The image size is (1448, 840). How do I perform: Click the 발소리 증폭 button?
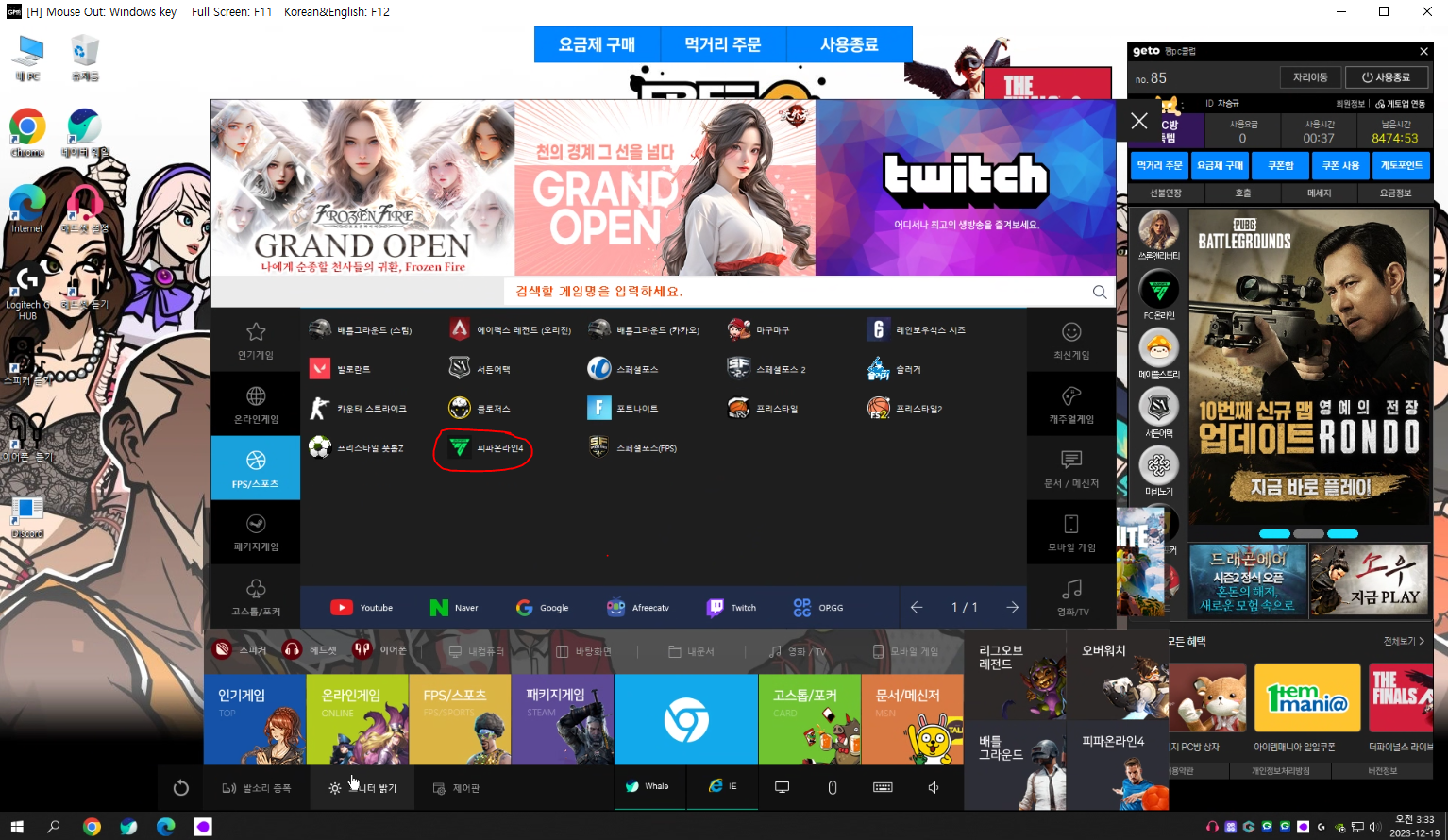point(257,788)
